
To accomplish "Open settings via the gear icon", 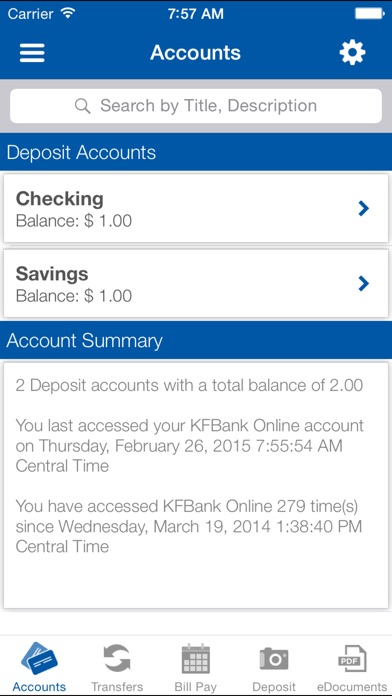I will pyautogui.click(x=352, y=53).
